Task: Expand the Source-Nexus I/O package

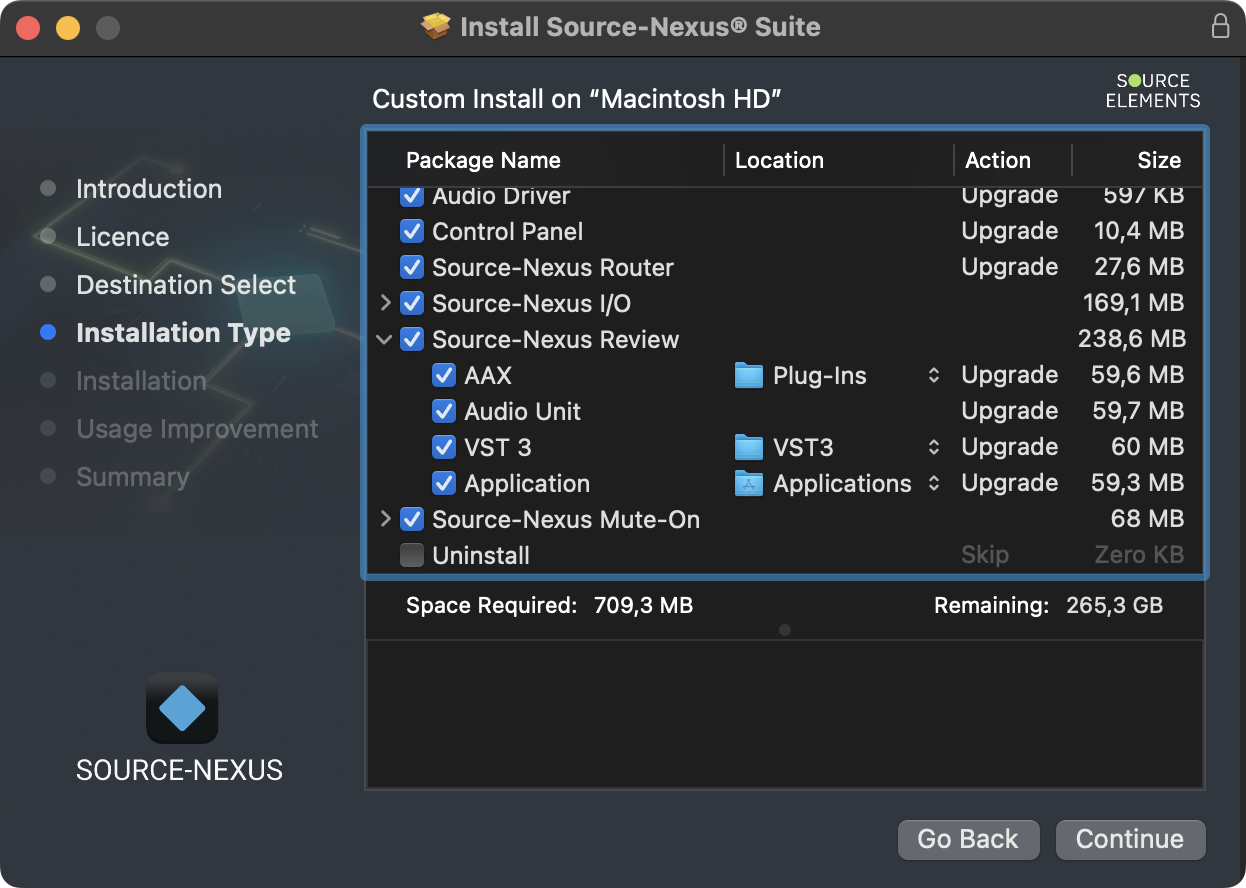Action: (x=386, y=304)
